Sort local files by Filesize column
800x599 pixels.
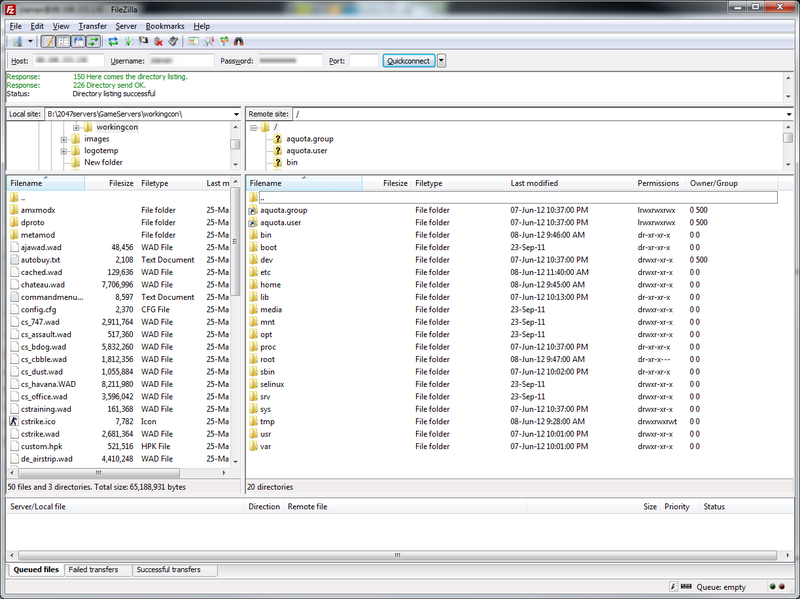(x=111, y=183)
